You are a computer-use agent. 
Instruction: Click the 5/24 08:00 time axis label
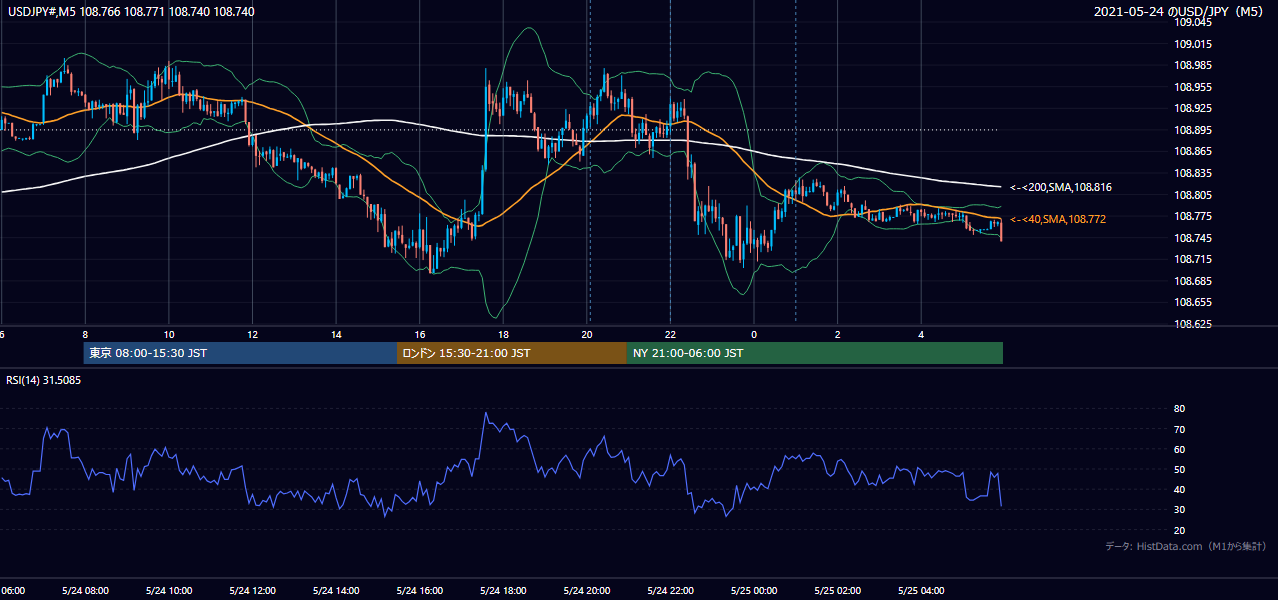(x=85, y=590)
